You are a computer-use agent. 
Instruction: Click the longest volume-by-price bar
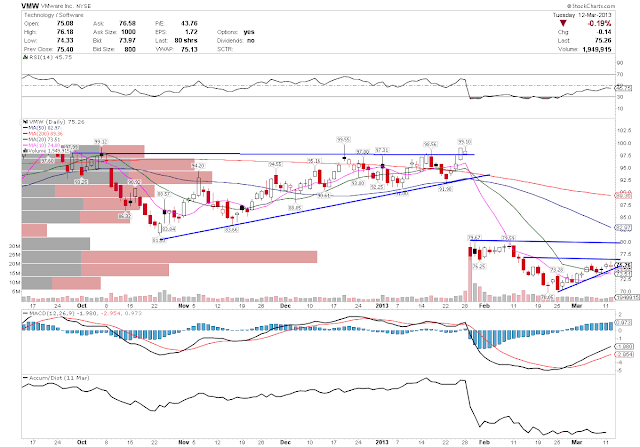click(169, 257)
